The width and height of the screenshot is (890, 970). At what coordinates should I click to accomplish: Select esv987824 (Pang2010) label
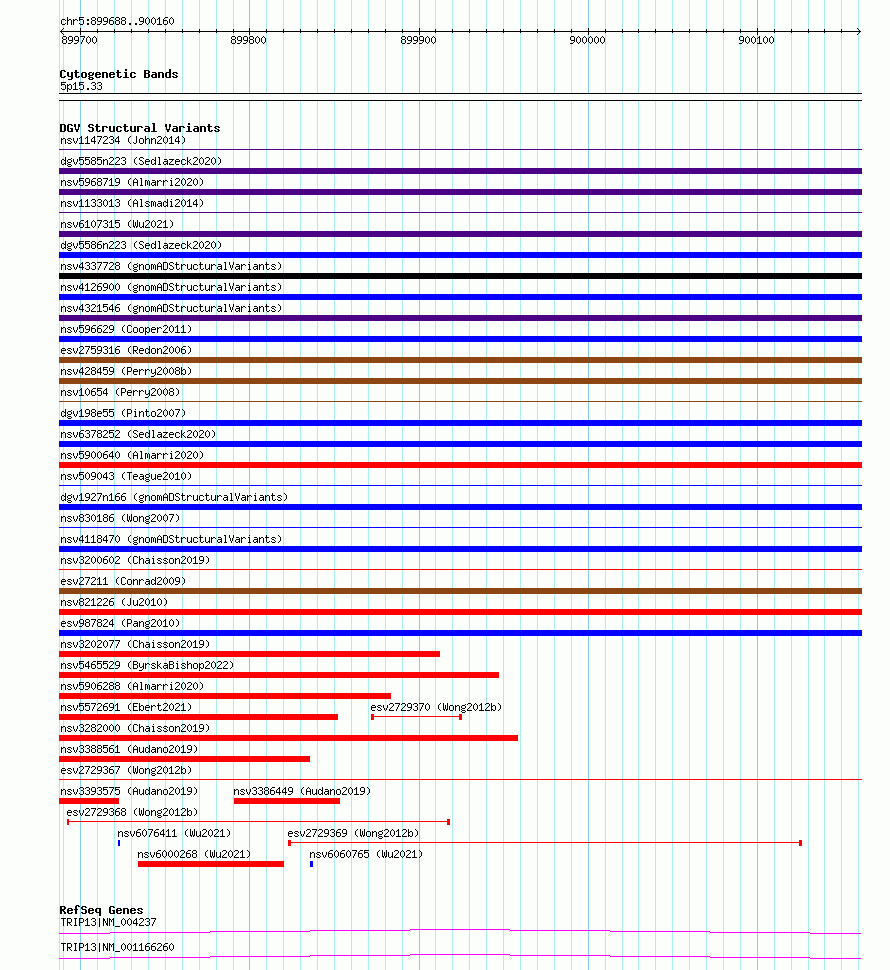[x=120, y=624]
